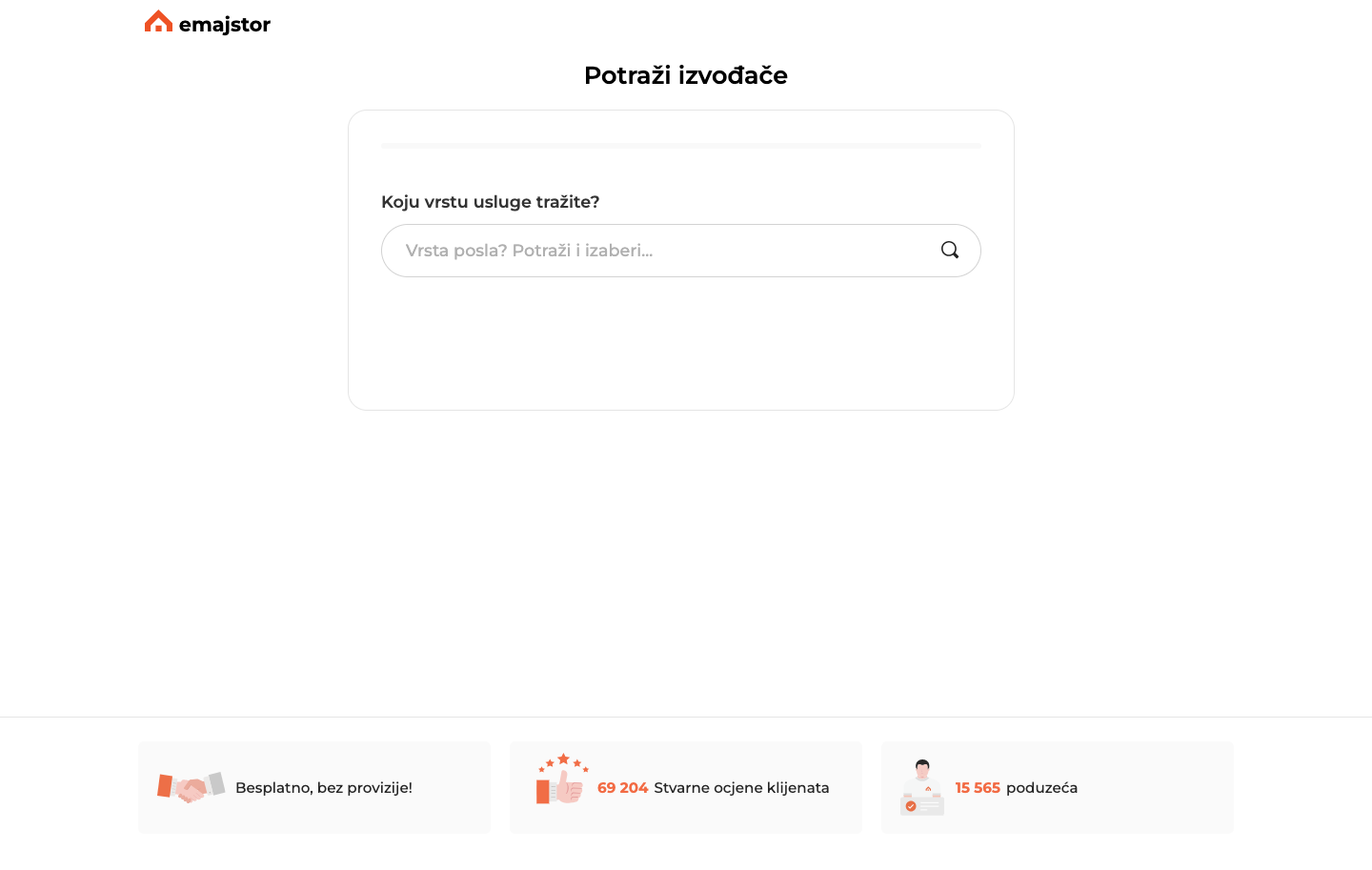The height and width of the screenshot is (870, 1372).
Task: Click the "poduzeća" label
Action: pyautogui.click(x=1041, y=788)
